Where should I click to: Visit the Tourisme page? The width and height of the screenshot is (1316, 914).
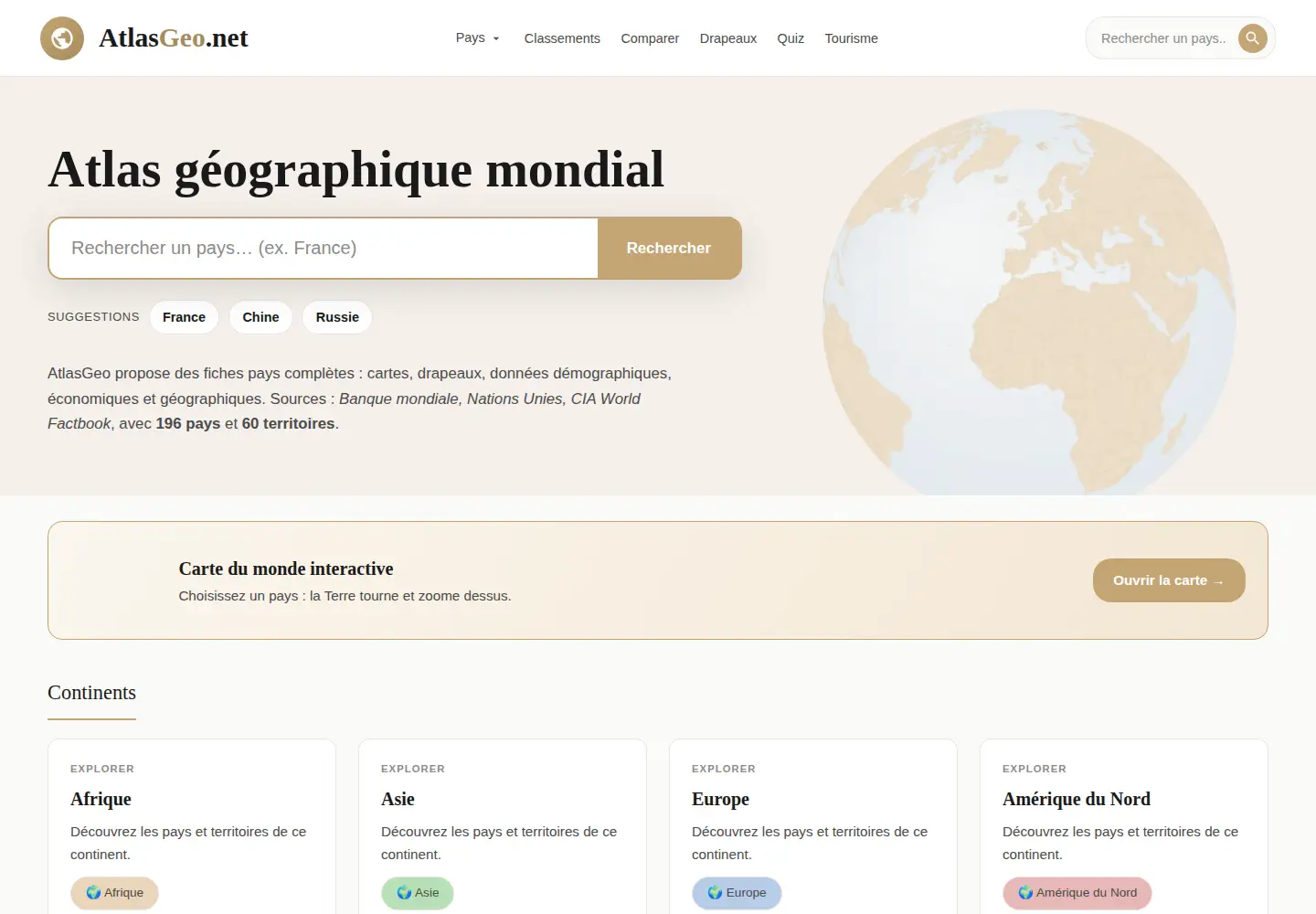[x=851, y=38]
